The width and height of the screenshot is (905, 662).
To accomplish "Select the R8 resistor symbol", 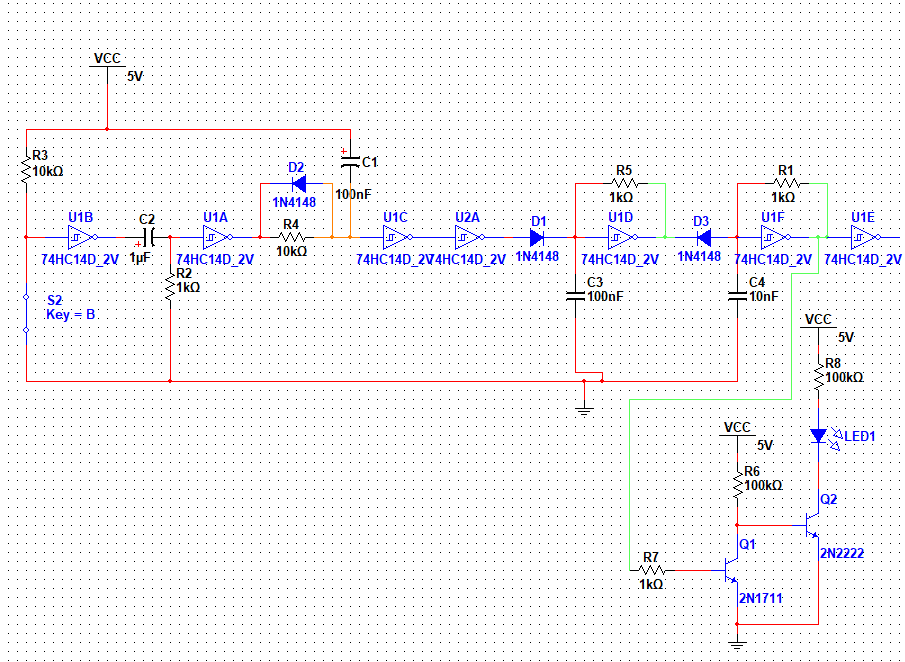I will (818, 375).
